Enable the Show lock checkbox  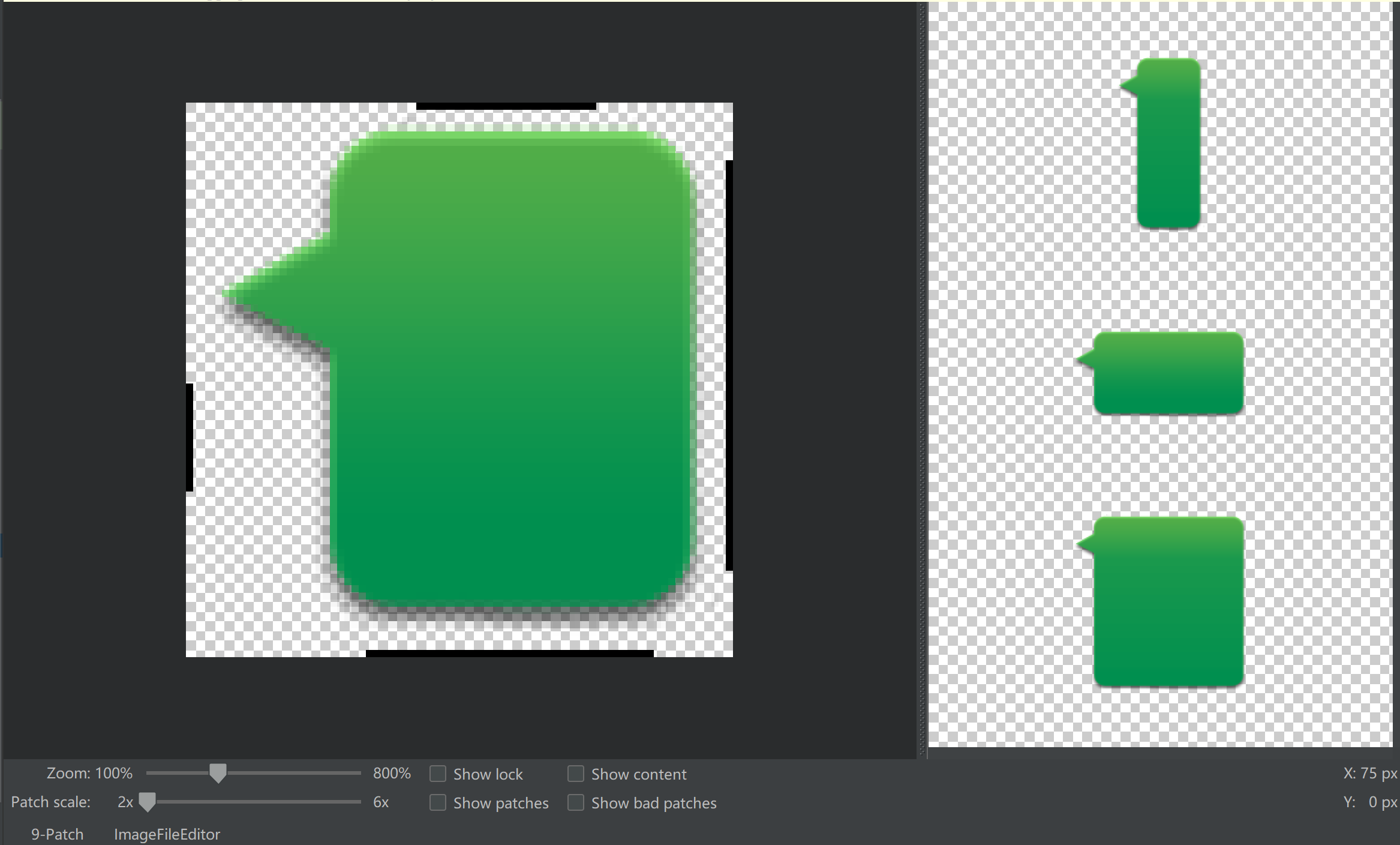click(x=438, y=774)
